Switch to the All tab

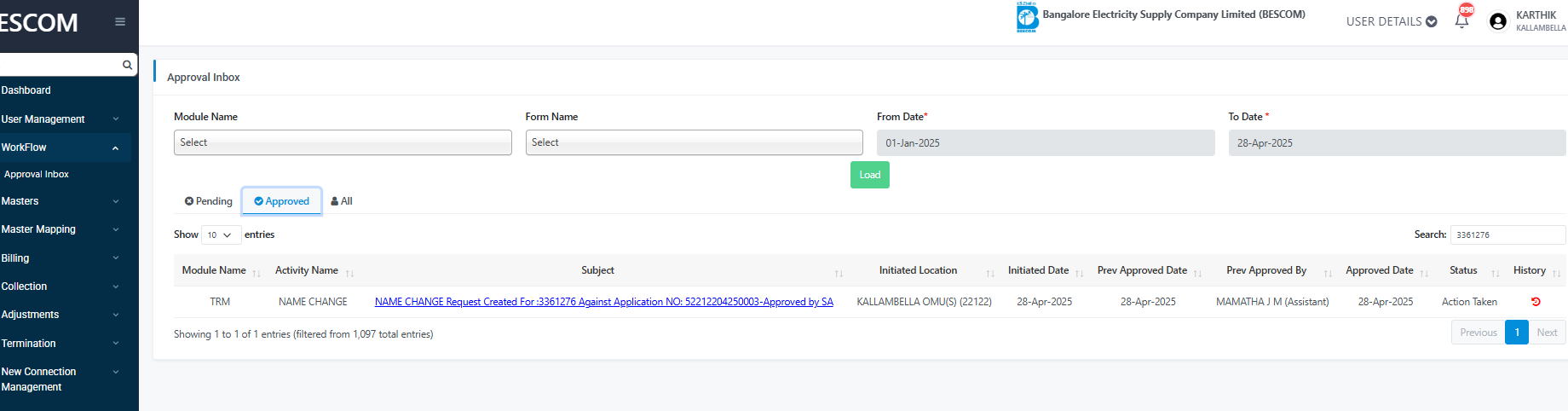click(x=342, y=201)
